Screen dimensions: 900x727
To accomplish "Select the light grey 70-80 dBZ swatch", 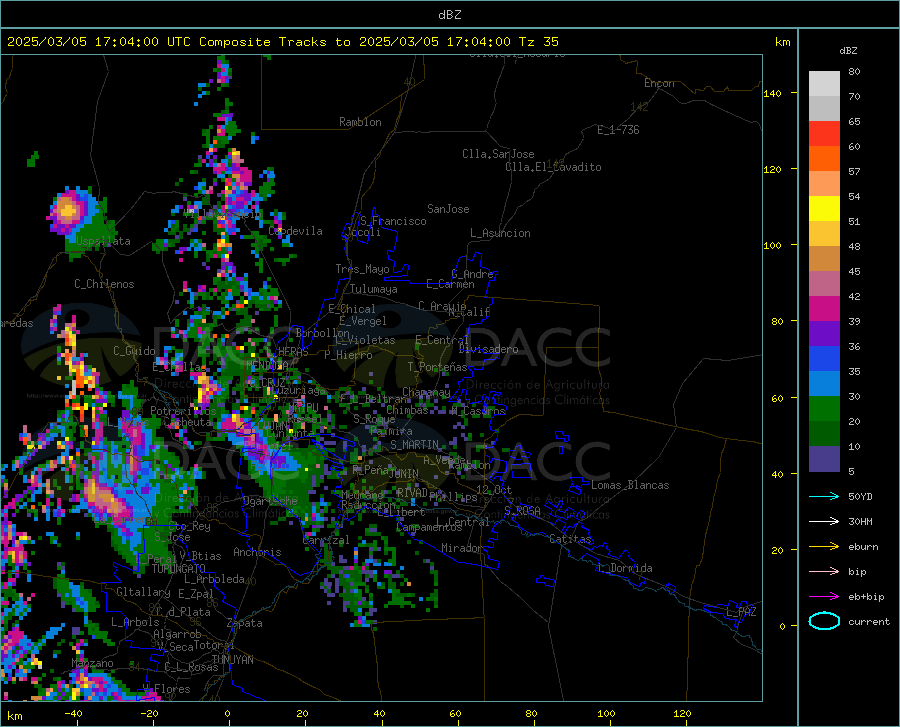I will [x=824, y=84].
